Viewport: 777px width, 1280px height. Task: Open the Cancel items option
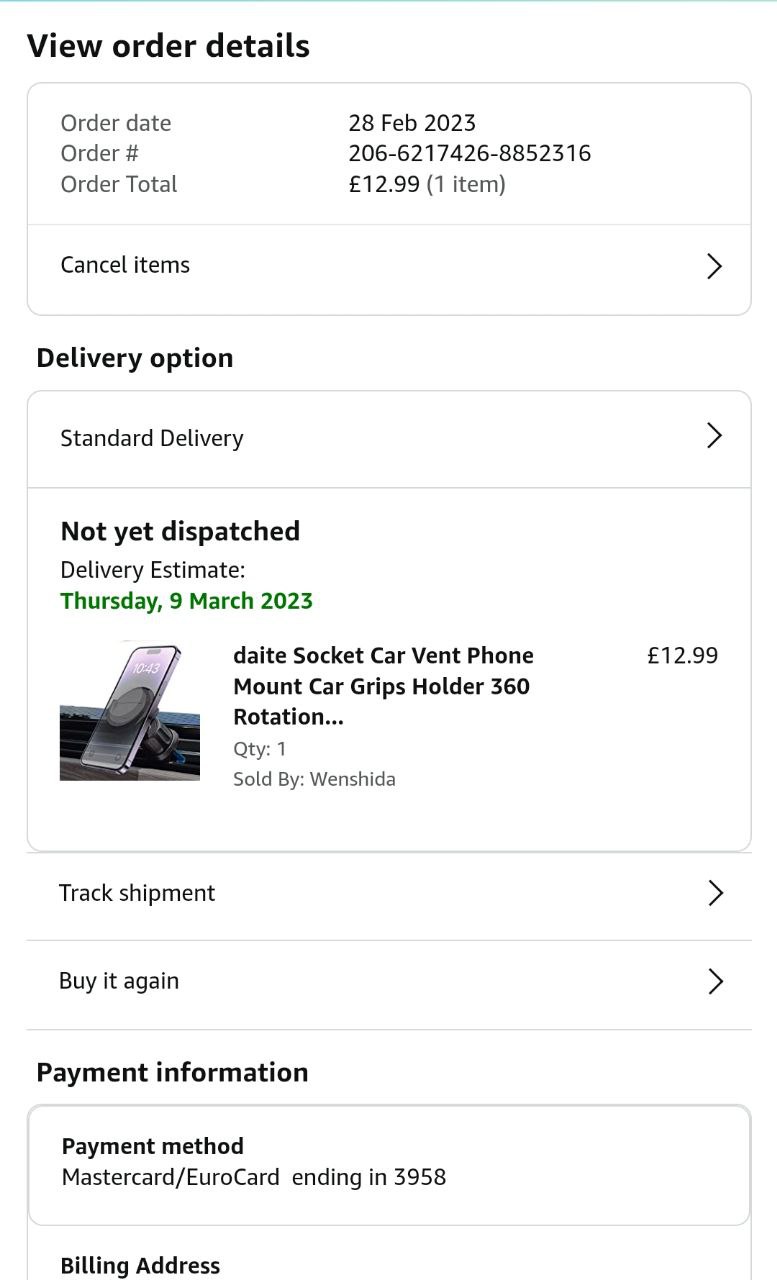click(x=125, y=265)
